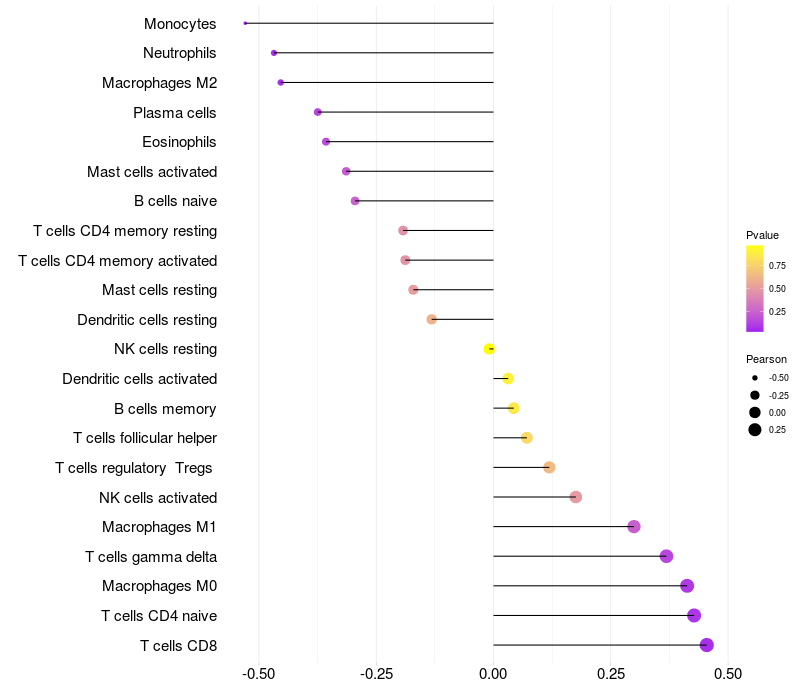Click the "T cells regulatory Tregs" label
800x700 pixels.
tap(136, 468)
